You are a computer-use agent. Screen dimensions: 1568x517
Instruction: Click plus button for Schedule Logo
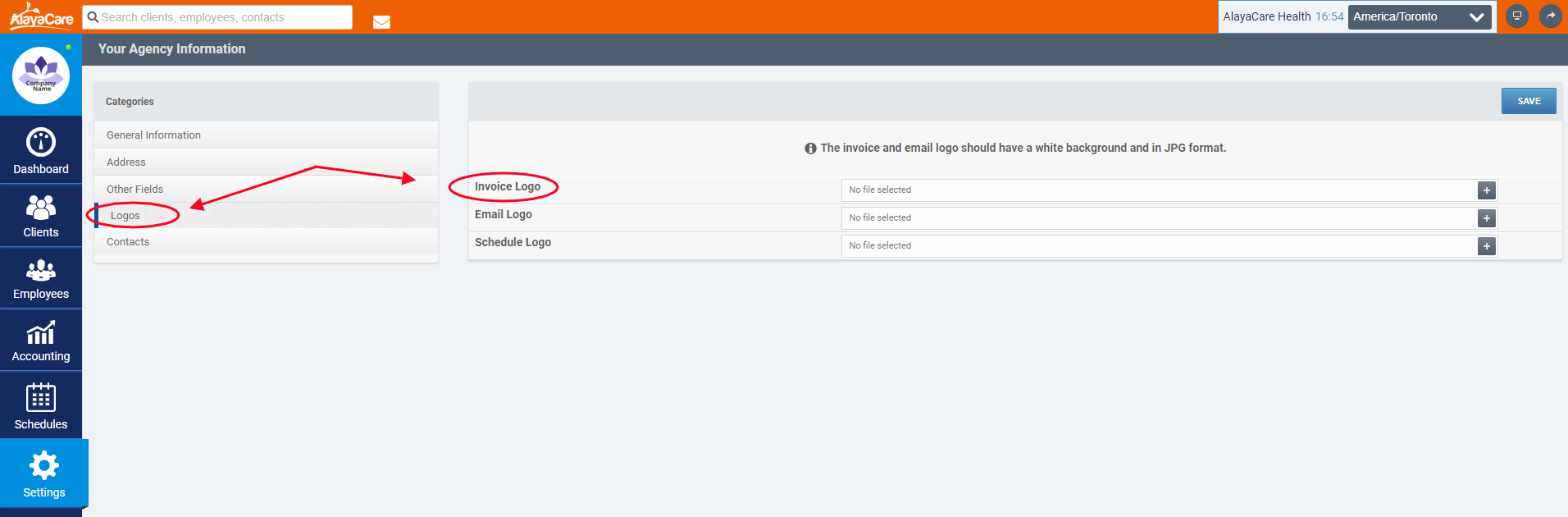[x=1486, y=246]
